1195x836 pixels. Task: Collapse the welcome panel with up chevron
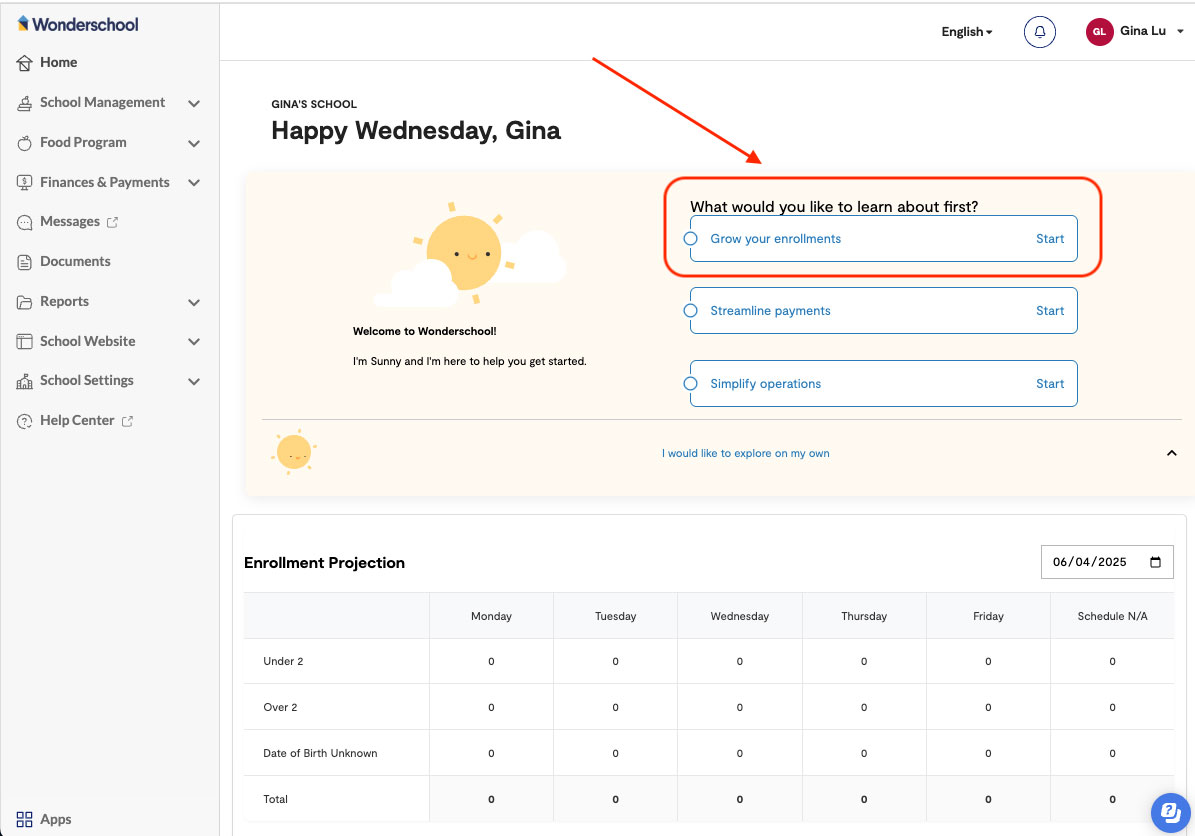click(x=1171, y=453)
